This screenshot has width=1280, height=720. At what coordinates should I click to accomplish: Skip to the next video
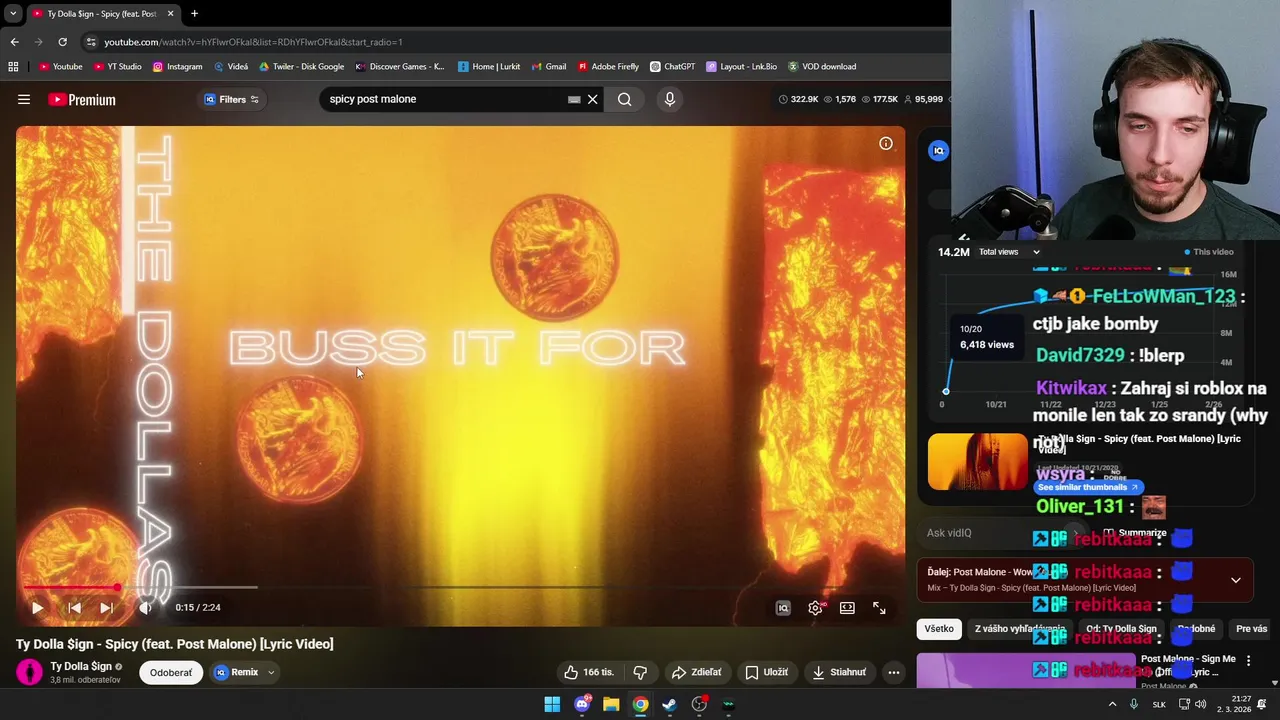(106, 607)
